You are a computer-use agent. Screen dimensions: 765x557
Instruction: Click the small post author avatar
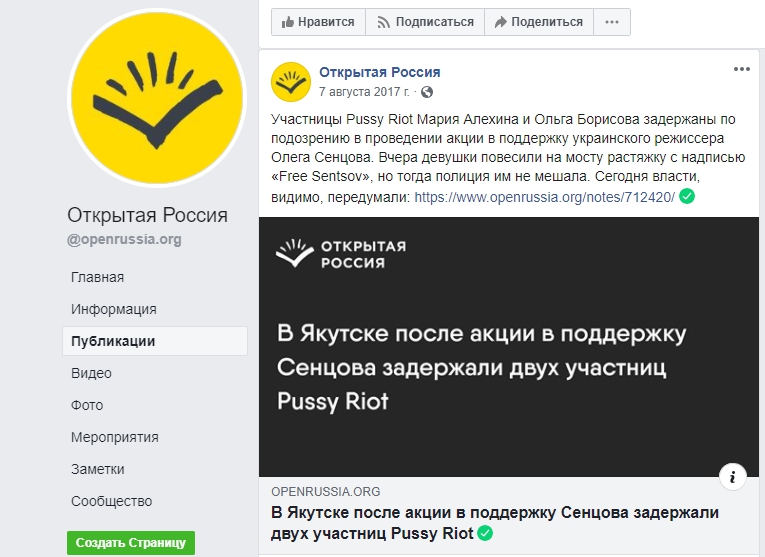[x=291, y=82]
